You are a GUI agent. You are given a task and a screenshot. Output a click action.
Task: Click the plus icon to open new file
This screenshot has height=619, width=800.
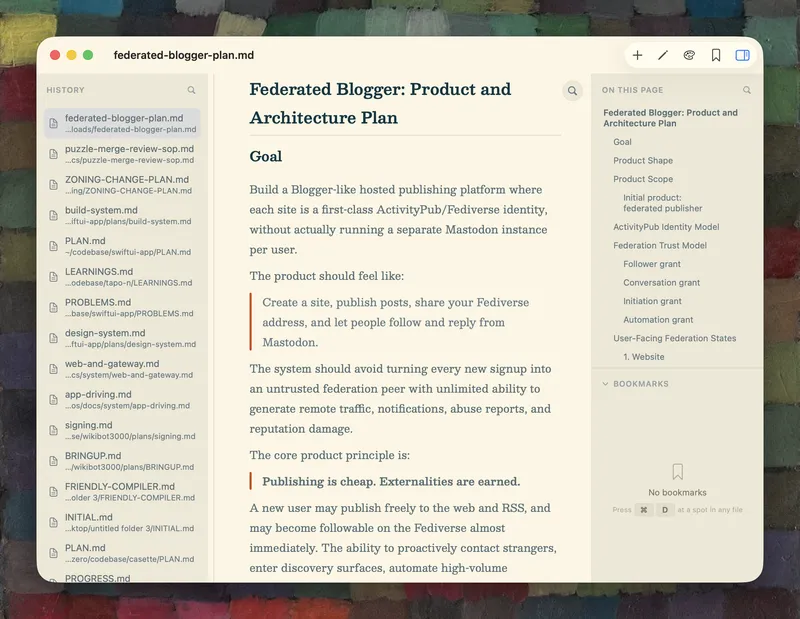pyautogui.click(x=637, y=55)
